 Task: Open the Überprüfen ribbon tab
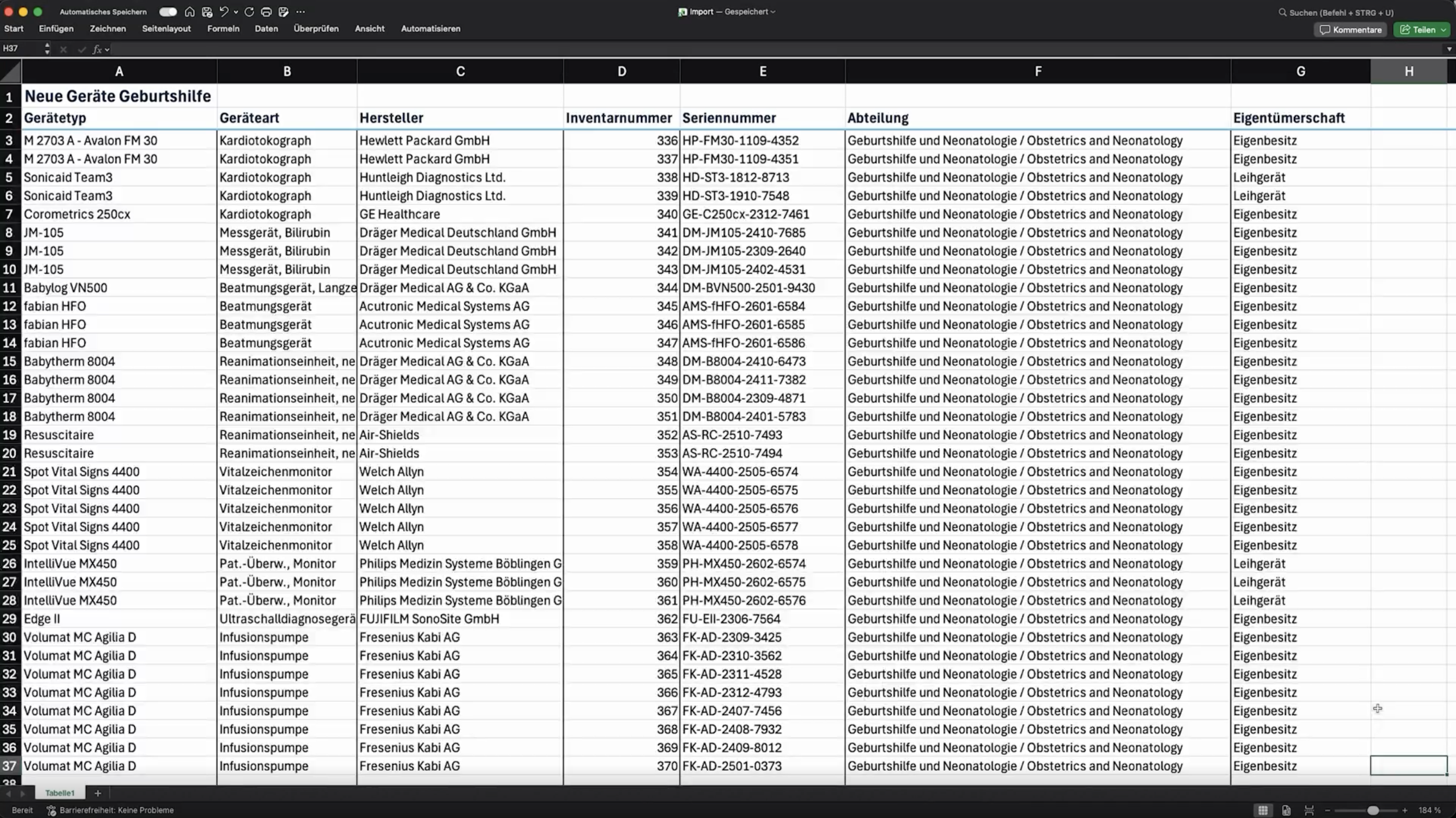pyautogui.click(x=316, y=28)
